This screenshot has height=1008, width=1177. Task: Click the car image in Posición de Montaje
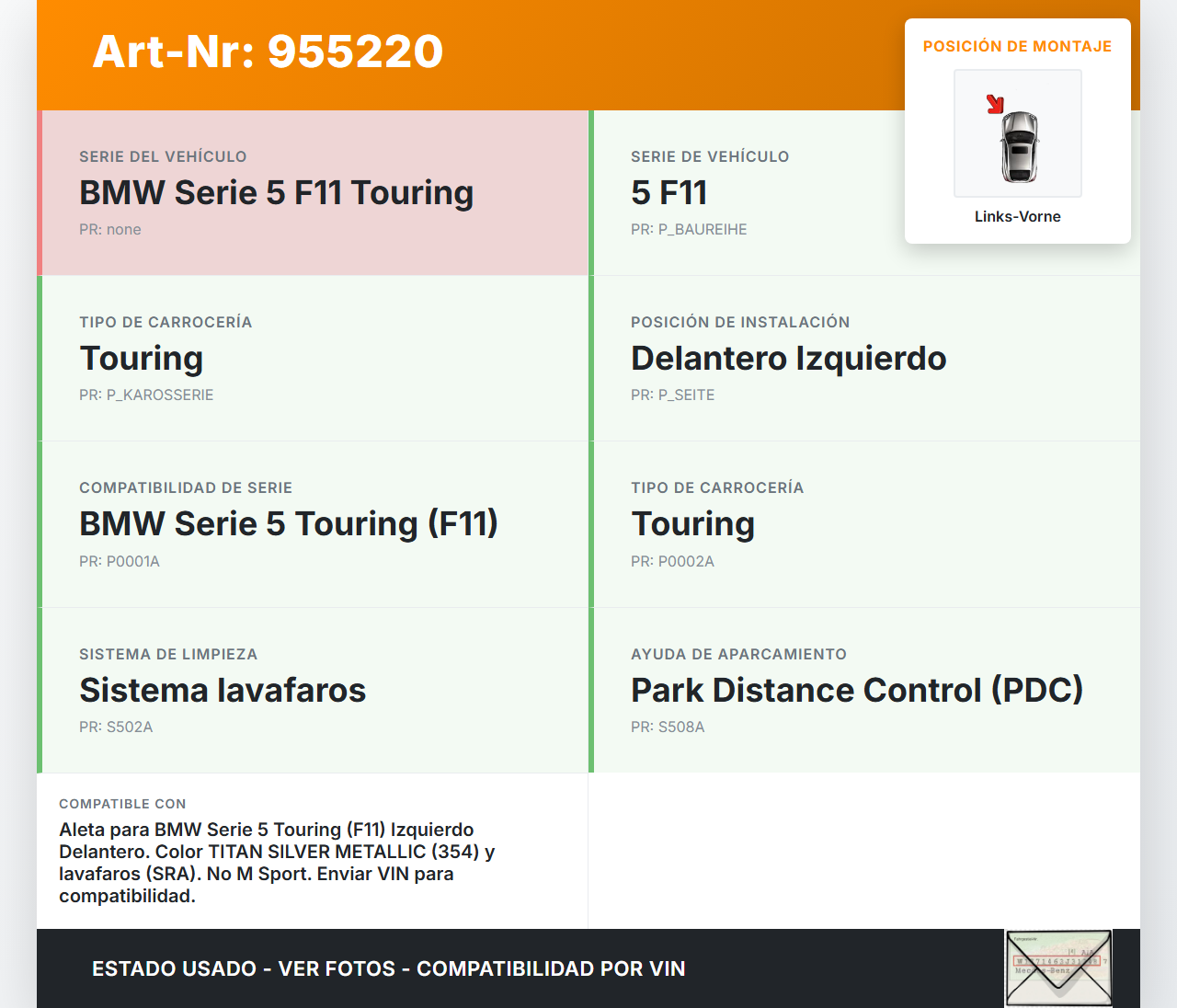coord(1018,145)
